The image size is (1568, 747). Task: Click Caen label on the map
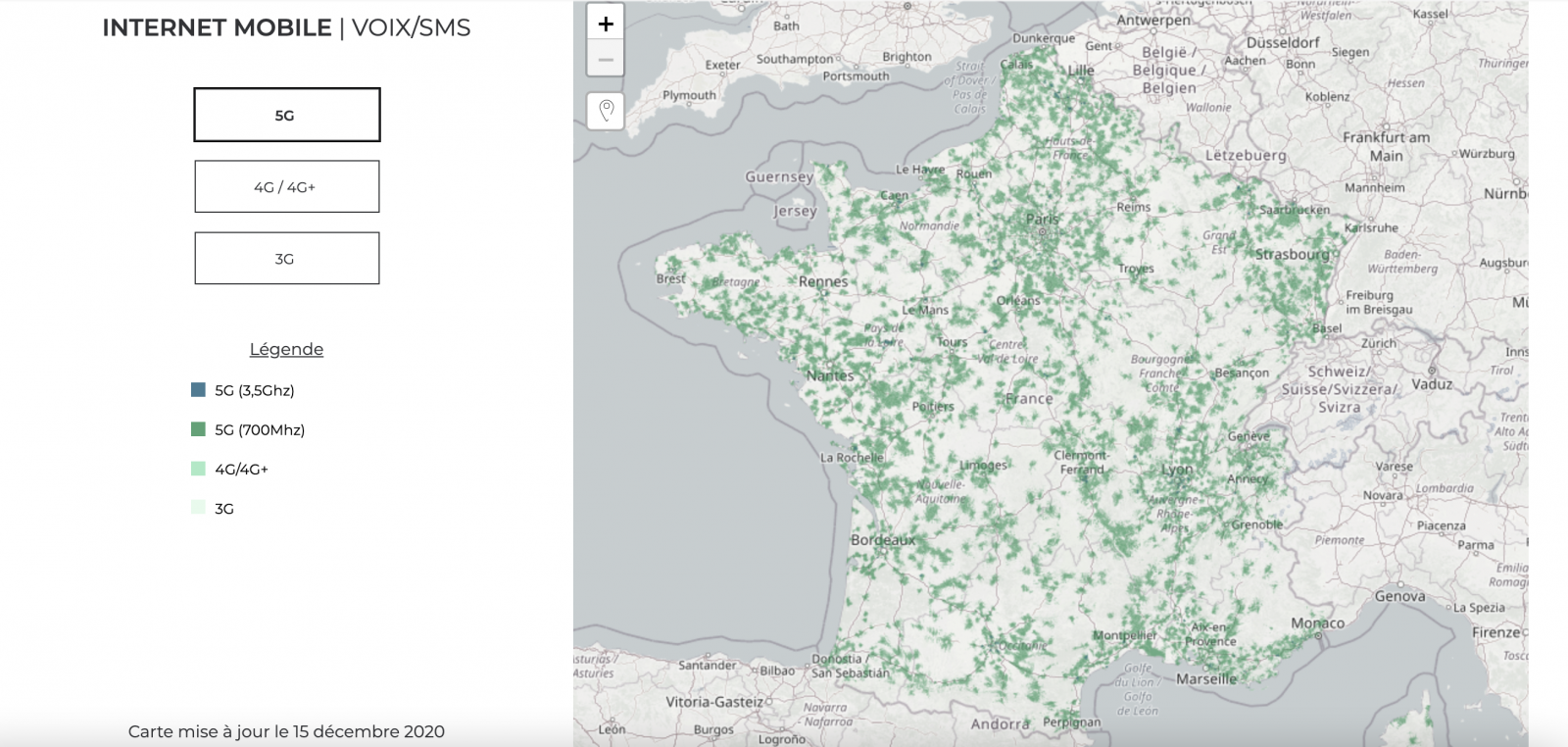pyautogui.click(x=894, y=195)
